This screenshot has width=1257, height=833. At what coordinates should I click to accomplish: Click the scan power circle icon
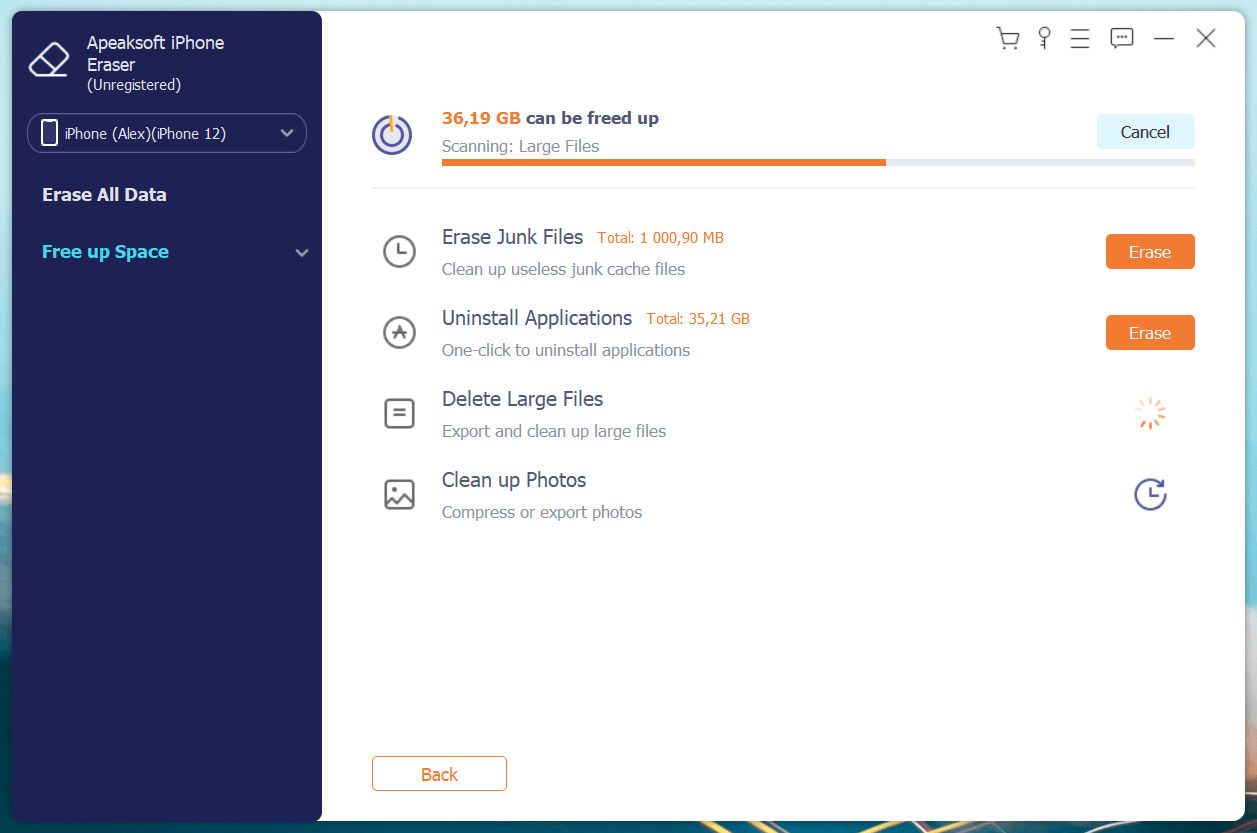coord(392,134)
